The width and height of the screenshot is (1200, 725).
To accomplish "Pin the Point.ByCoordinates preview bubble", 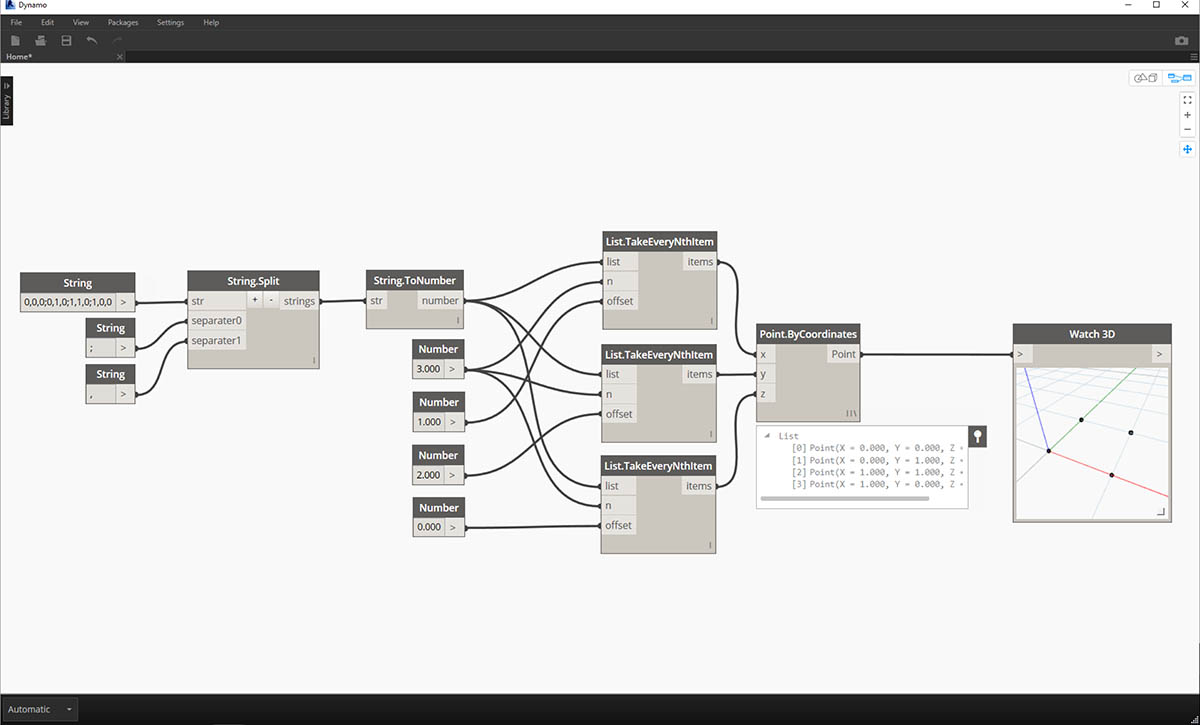I will click(977, 436).
